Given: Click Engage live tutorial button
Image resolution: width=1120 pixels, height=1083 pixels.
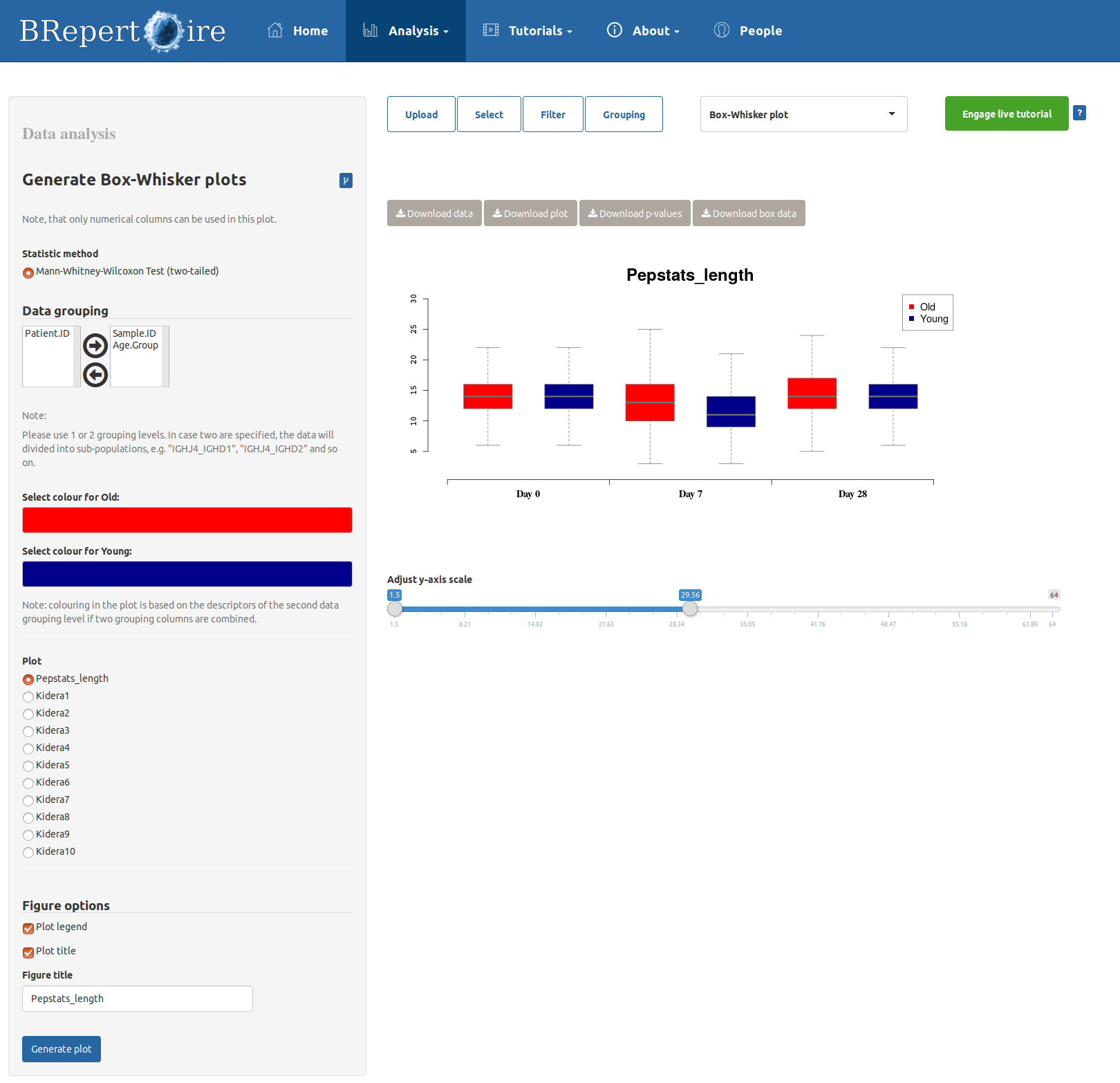Looking at the screenshot, I should tap(1007, 113).
